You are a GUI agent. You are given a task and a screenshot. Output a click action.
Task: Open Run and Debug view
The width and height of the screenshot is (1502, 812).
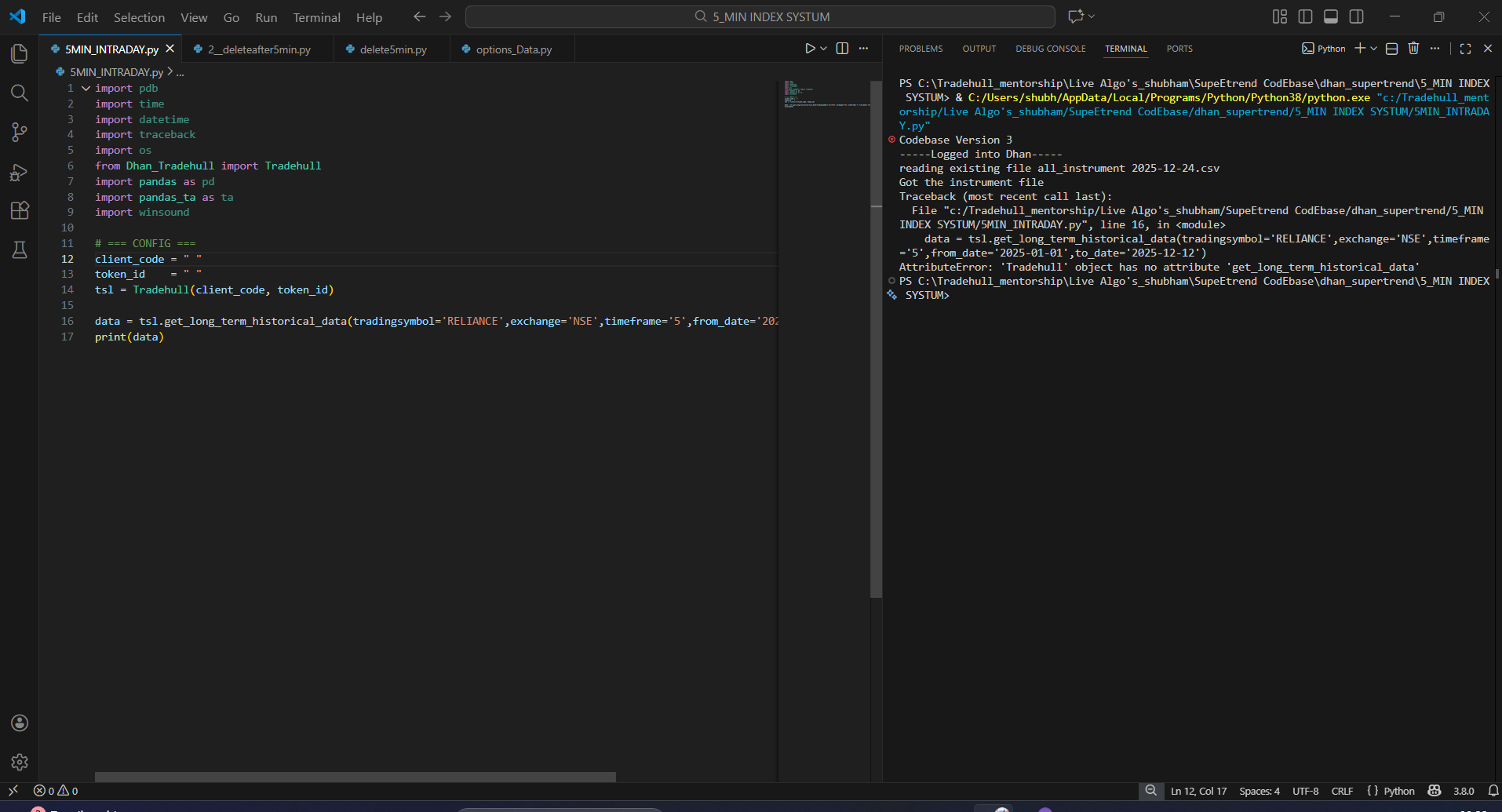click(20, 173)
